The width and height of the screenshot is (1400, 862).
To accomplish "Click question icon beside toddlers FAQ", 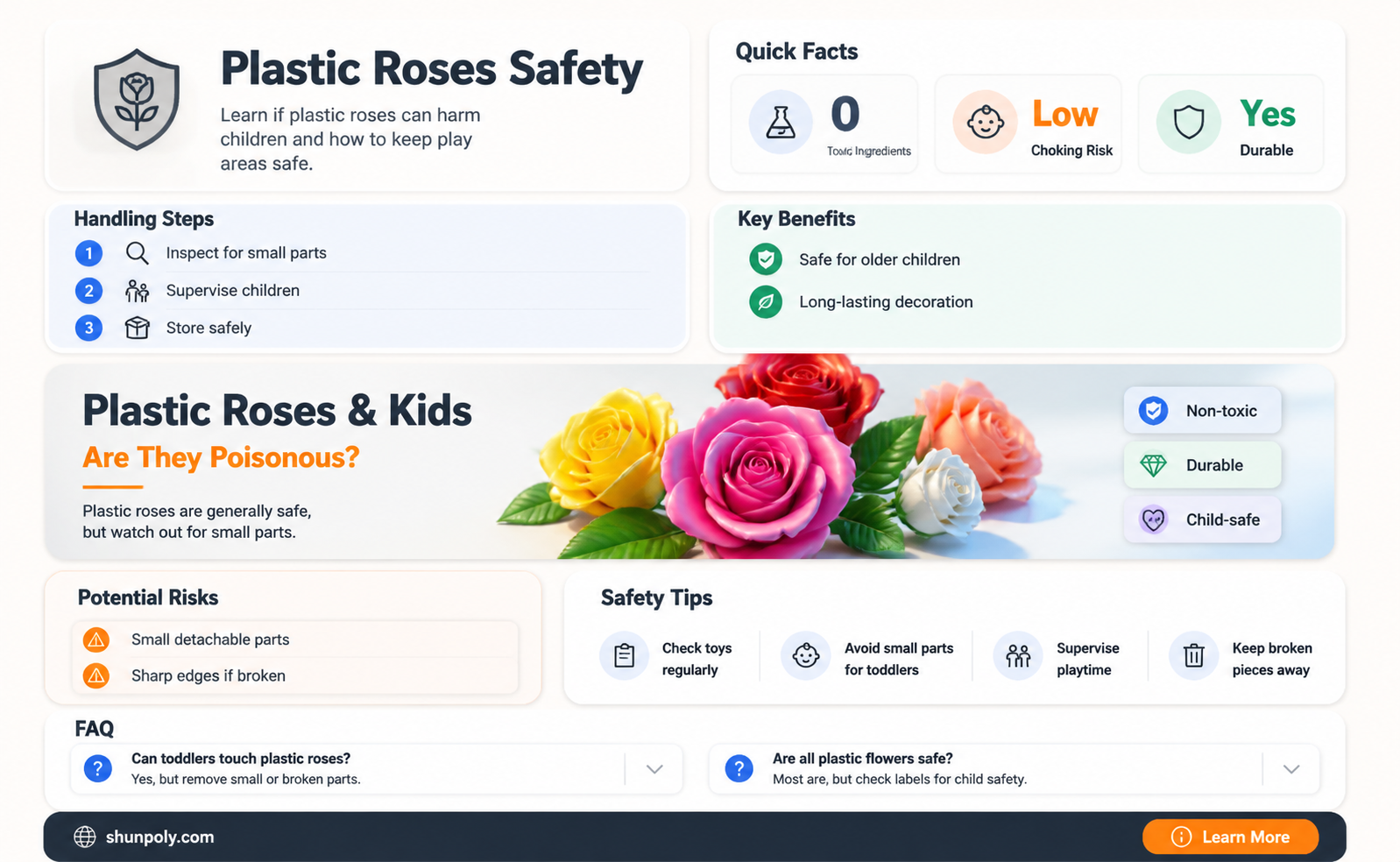I will point(97,769).
